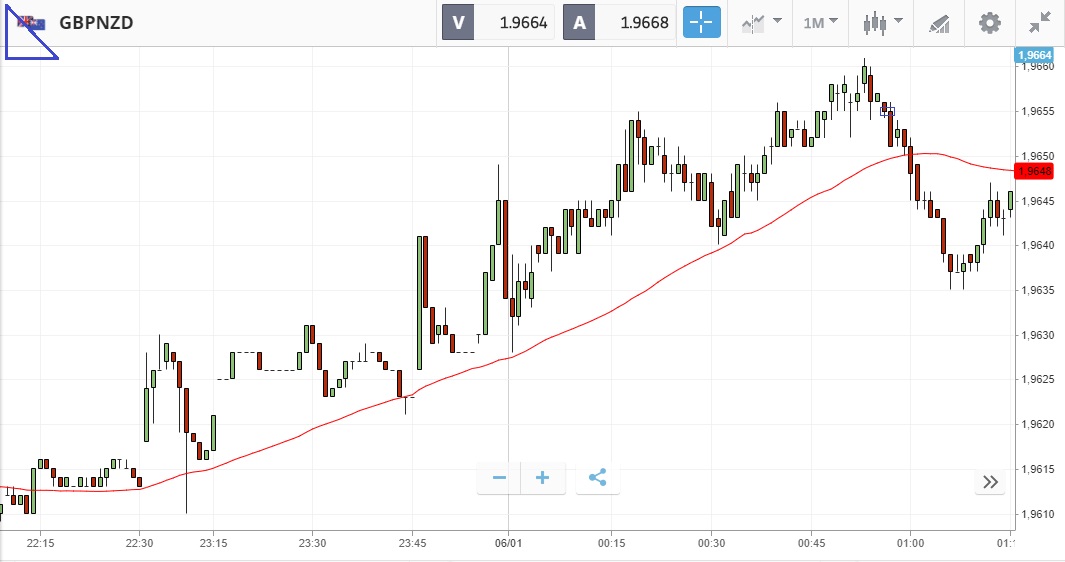Click the share chart icon

pos(598,478)
